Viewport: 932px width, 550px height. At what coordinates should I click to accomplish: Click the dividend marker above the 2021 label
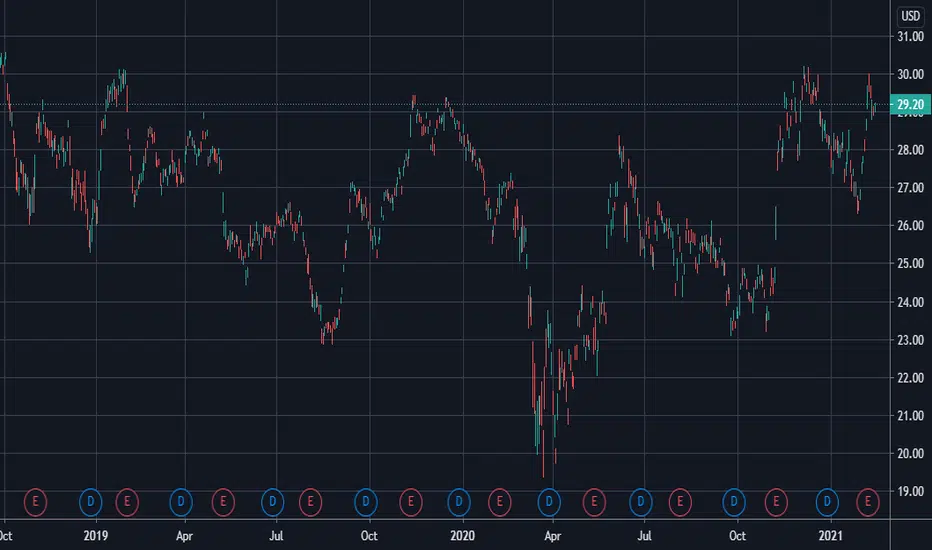click(x=827, y=502)
